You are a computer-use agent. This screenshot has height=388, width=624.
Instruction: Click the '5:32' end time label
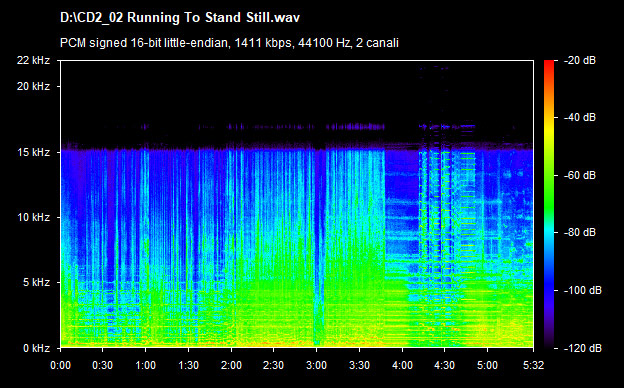click(x=533, y=365)
